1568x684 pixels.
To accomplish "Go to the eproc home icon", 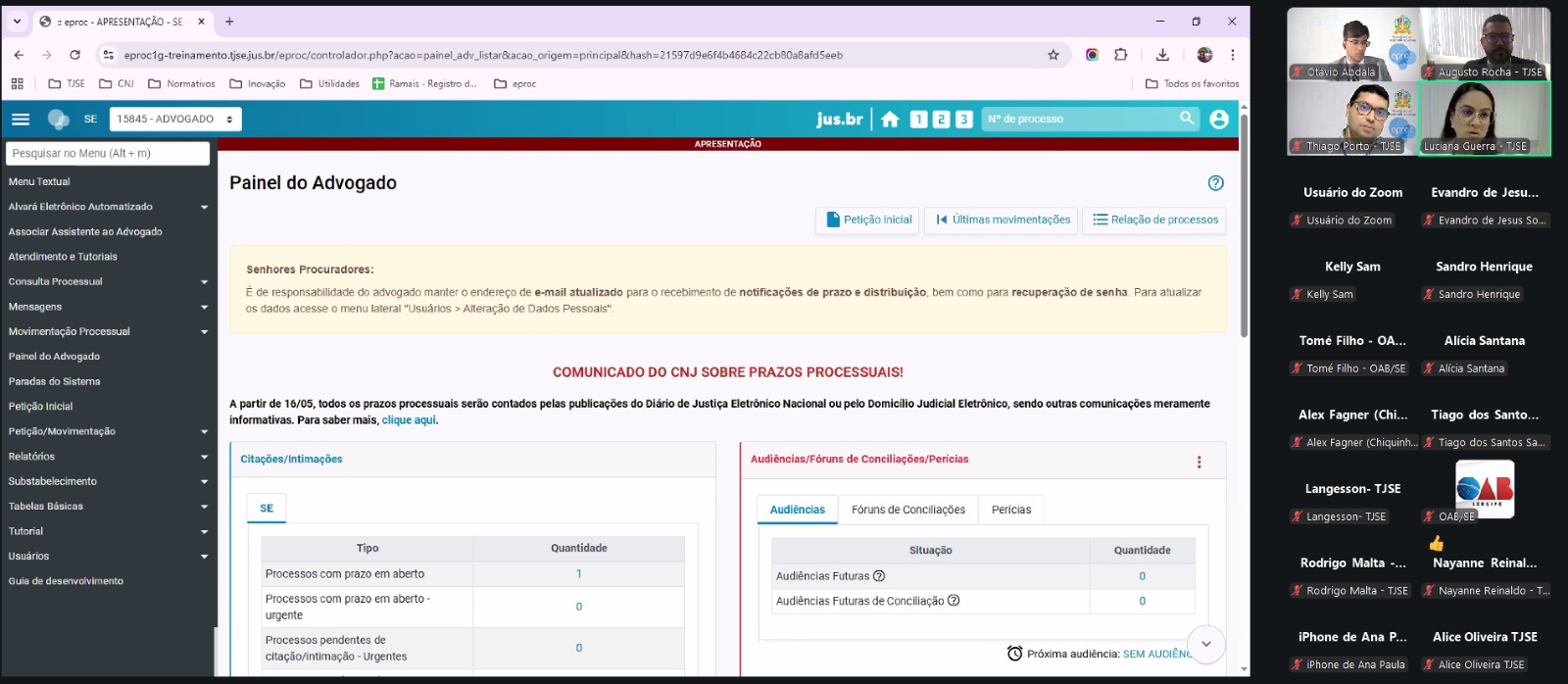I will pos(890,119).
